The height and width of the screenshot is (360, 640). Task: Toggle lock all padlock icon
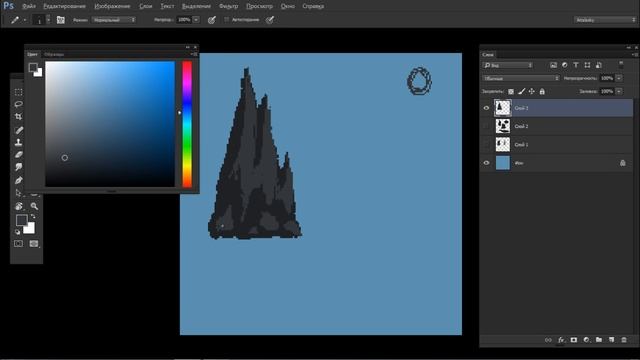coord(542,91)
